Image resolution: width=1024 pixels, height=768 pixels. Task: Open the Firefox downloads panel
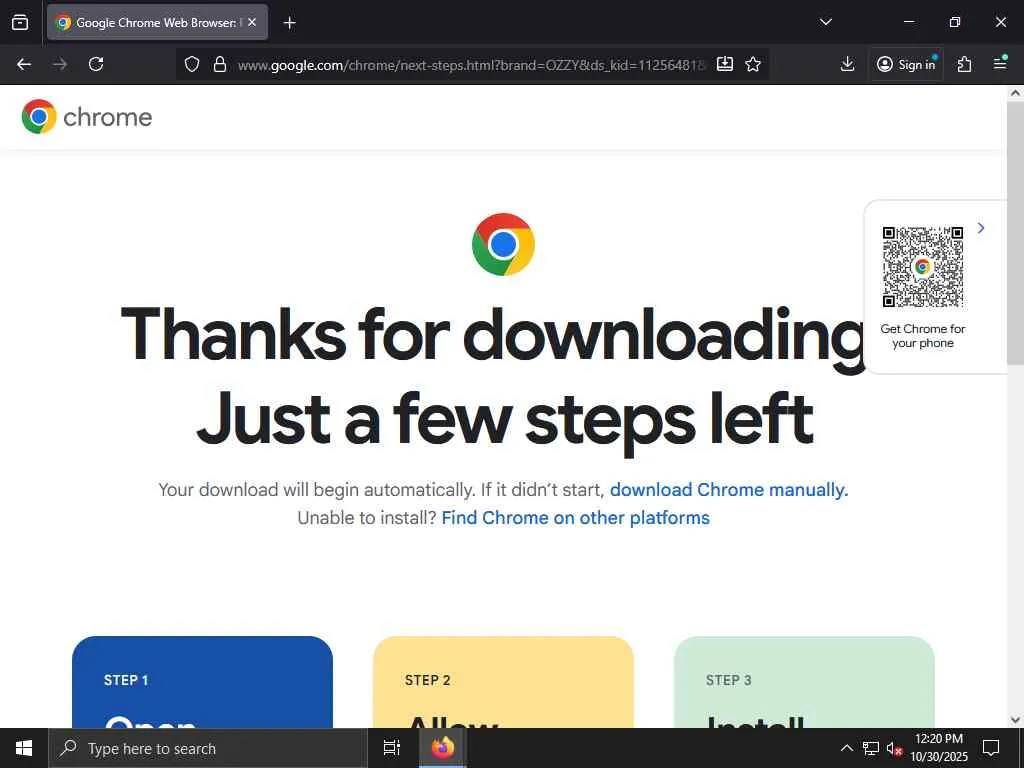[847, 64]
